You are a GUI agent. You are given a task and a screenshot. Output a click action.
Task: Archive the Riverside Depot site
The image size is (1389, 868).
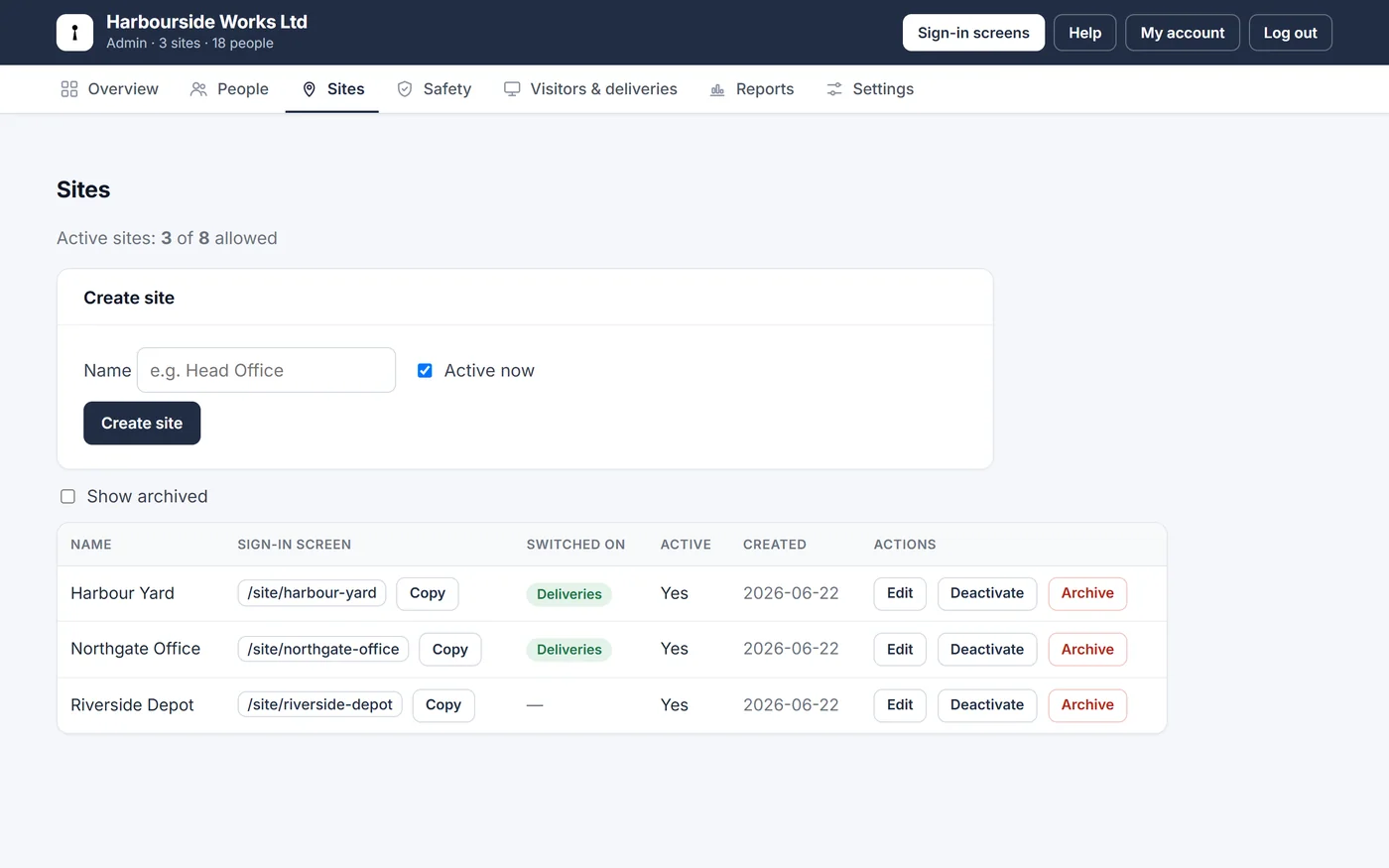pos(1087,705)
